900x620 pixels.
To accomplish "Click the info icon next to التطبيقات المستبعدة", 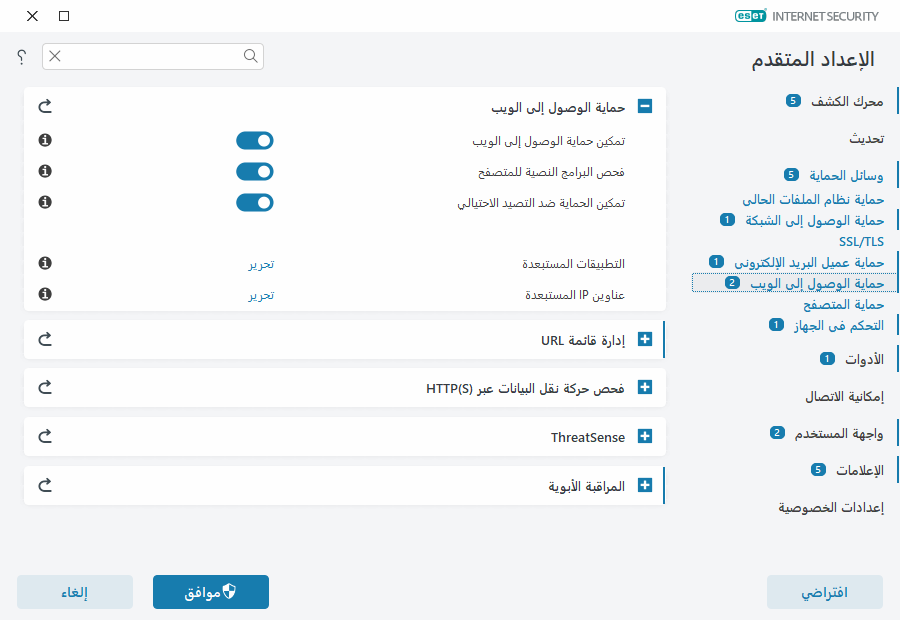I will tap(44, 263).
